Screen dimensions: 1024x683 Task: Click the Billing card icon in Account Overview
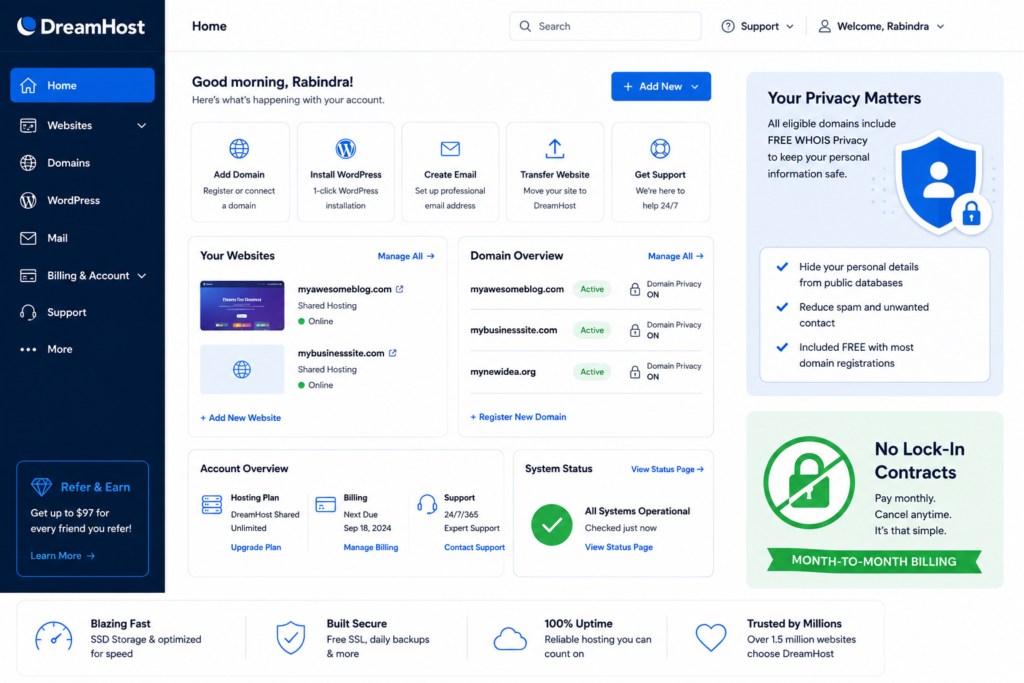coord(325,504)
